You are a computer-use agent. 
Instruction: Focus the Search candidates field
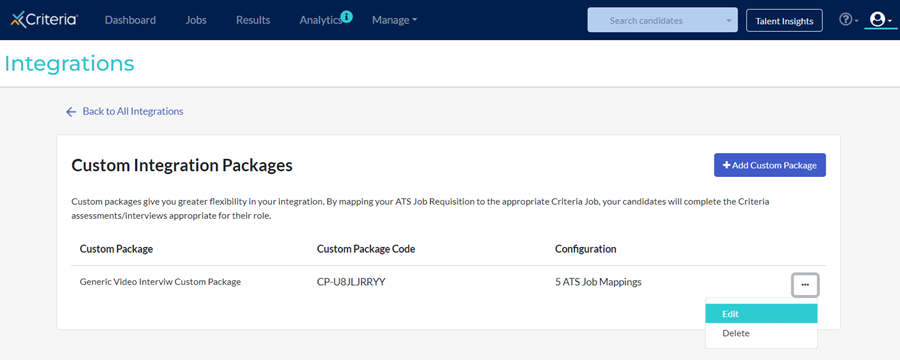[x=662, y=20]
